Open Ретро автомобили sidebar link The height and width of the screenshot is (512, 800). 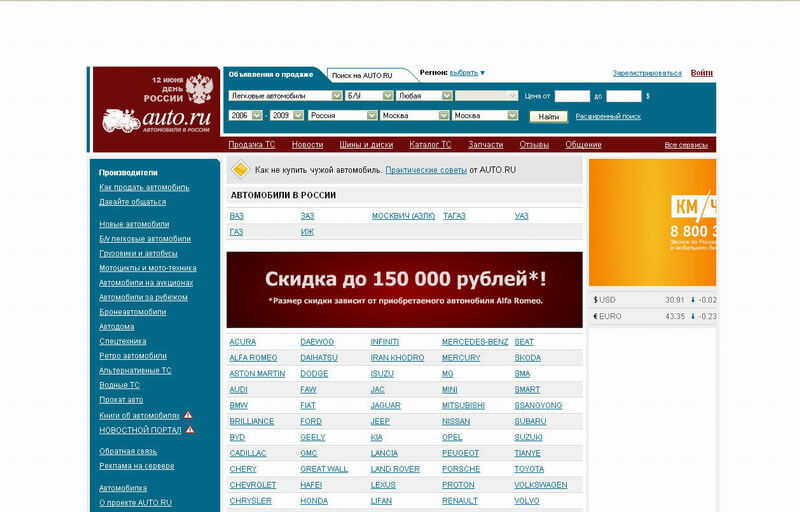133,355
